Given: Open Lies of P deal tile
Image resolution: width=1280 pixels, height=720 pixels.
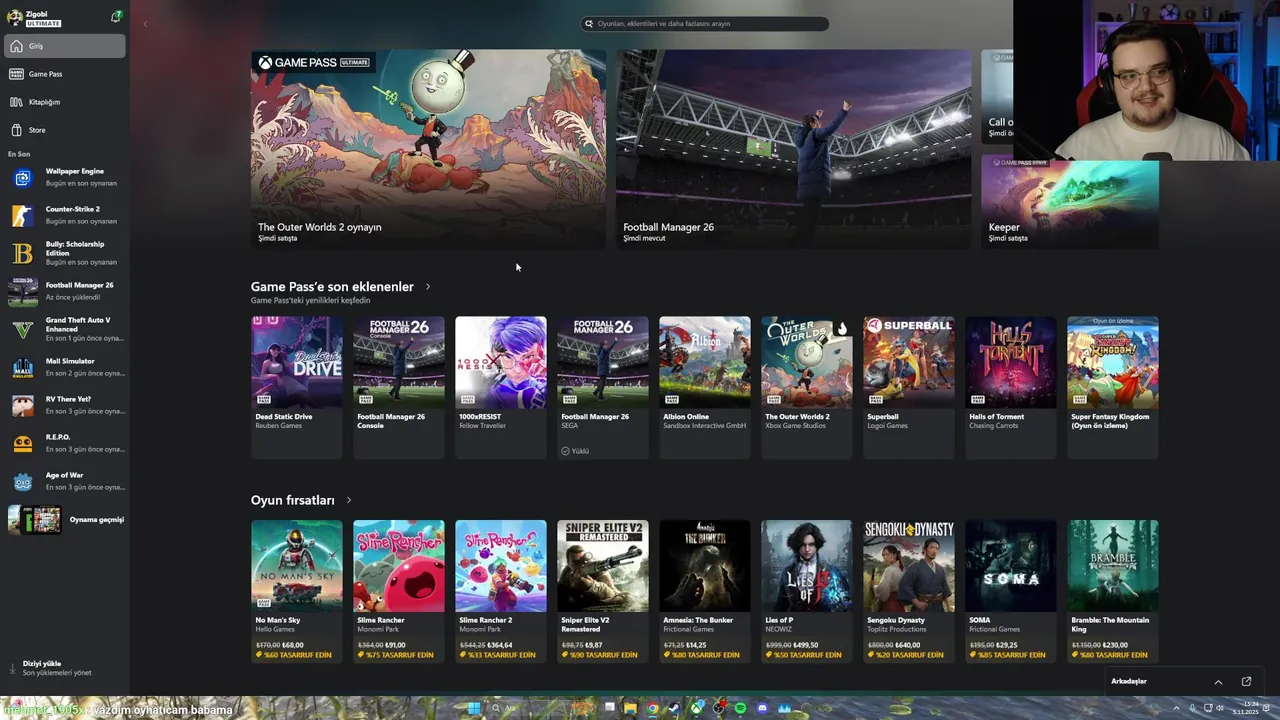Looking at the screenshot, I should click(x=807, y=591).
